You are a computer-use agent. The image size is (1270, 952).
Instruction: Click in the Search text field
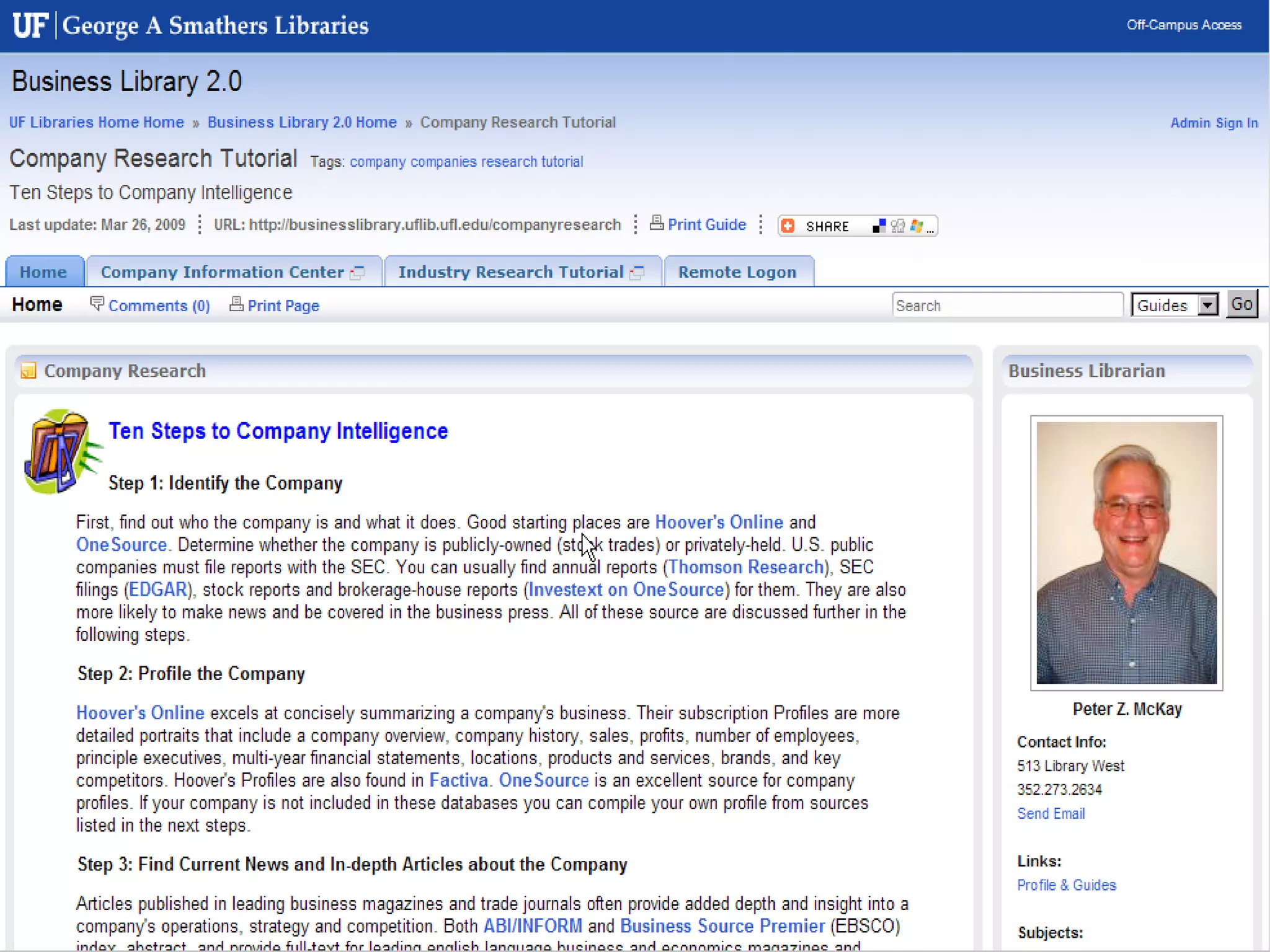pos(1006,305)
